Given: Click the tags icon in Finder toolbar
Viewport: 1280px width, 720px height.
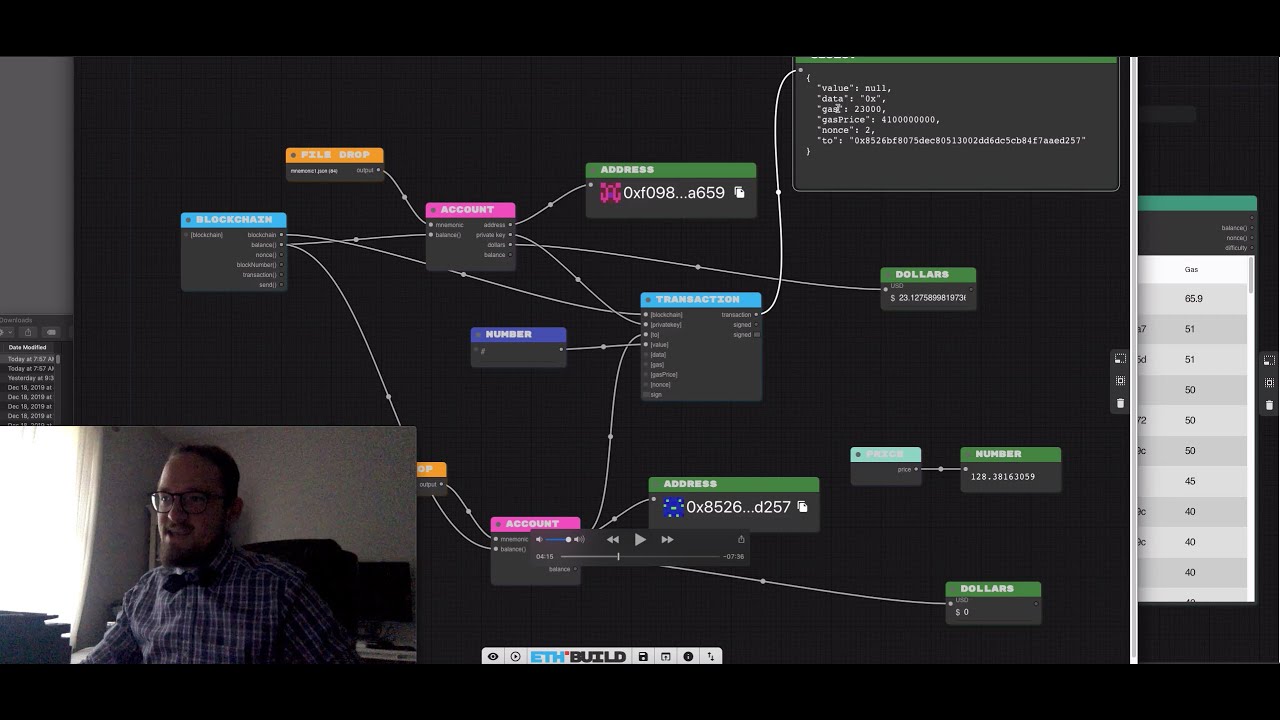Looking at the screenshot, I should 52,332.
